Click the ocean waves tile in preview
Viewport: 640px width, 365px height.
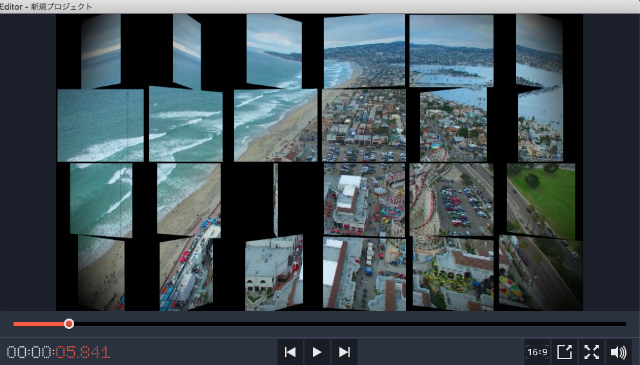pyautogui.click(x=100, y=125)
